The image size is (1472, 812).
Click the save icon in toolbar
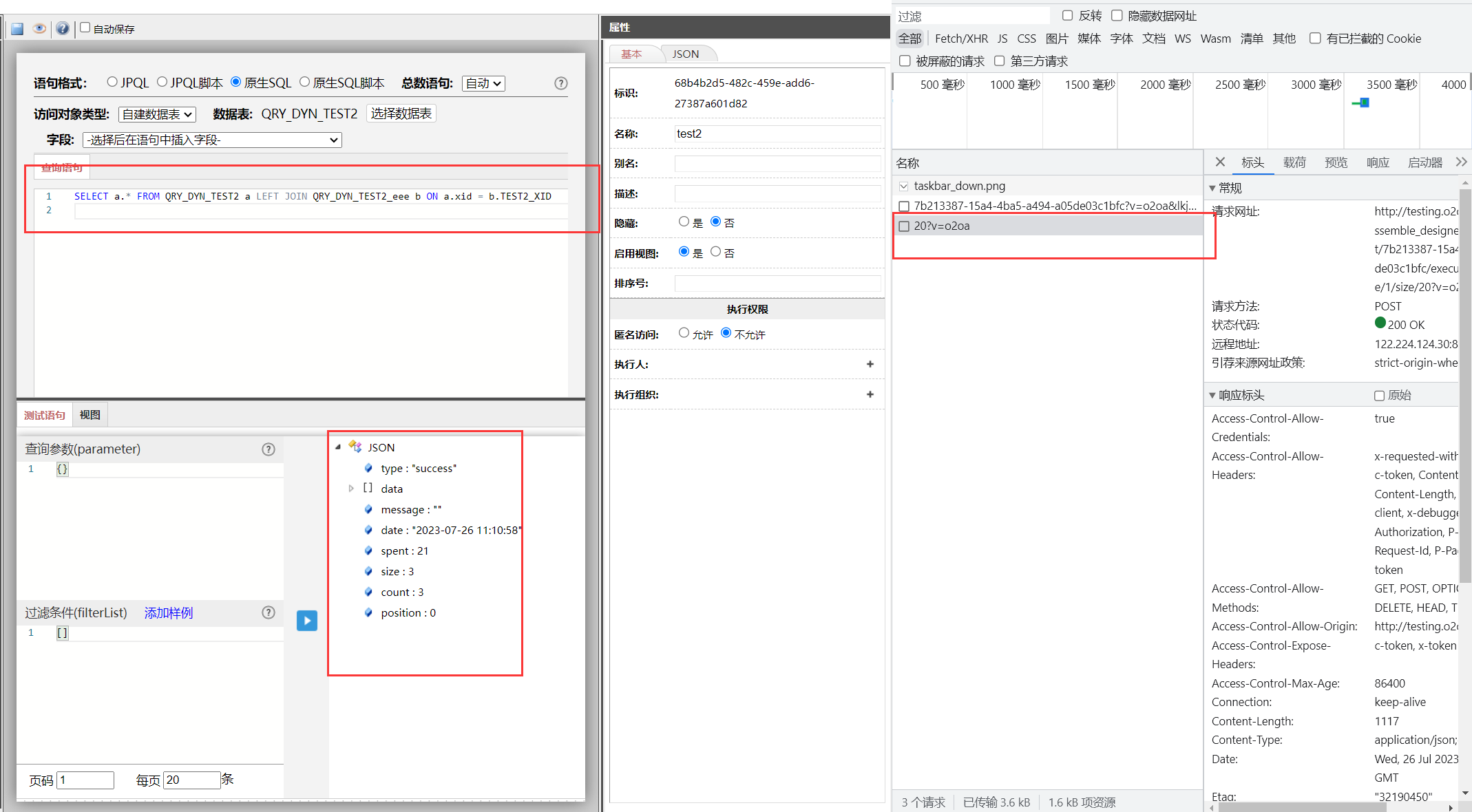click(x=17, y=29)
